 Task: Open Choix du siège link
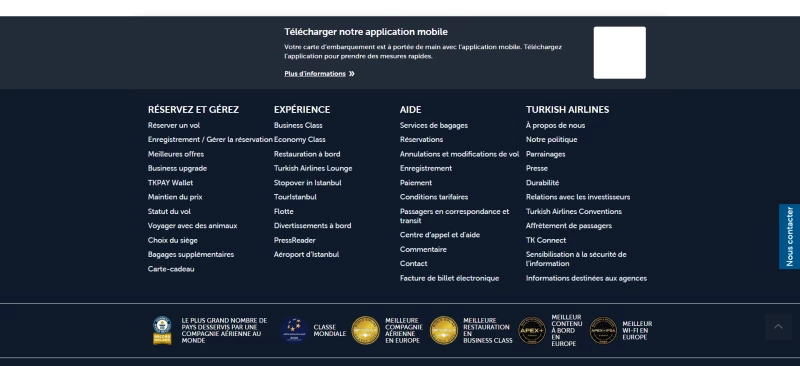172,240
